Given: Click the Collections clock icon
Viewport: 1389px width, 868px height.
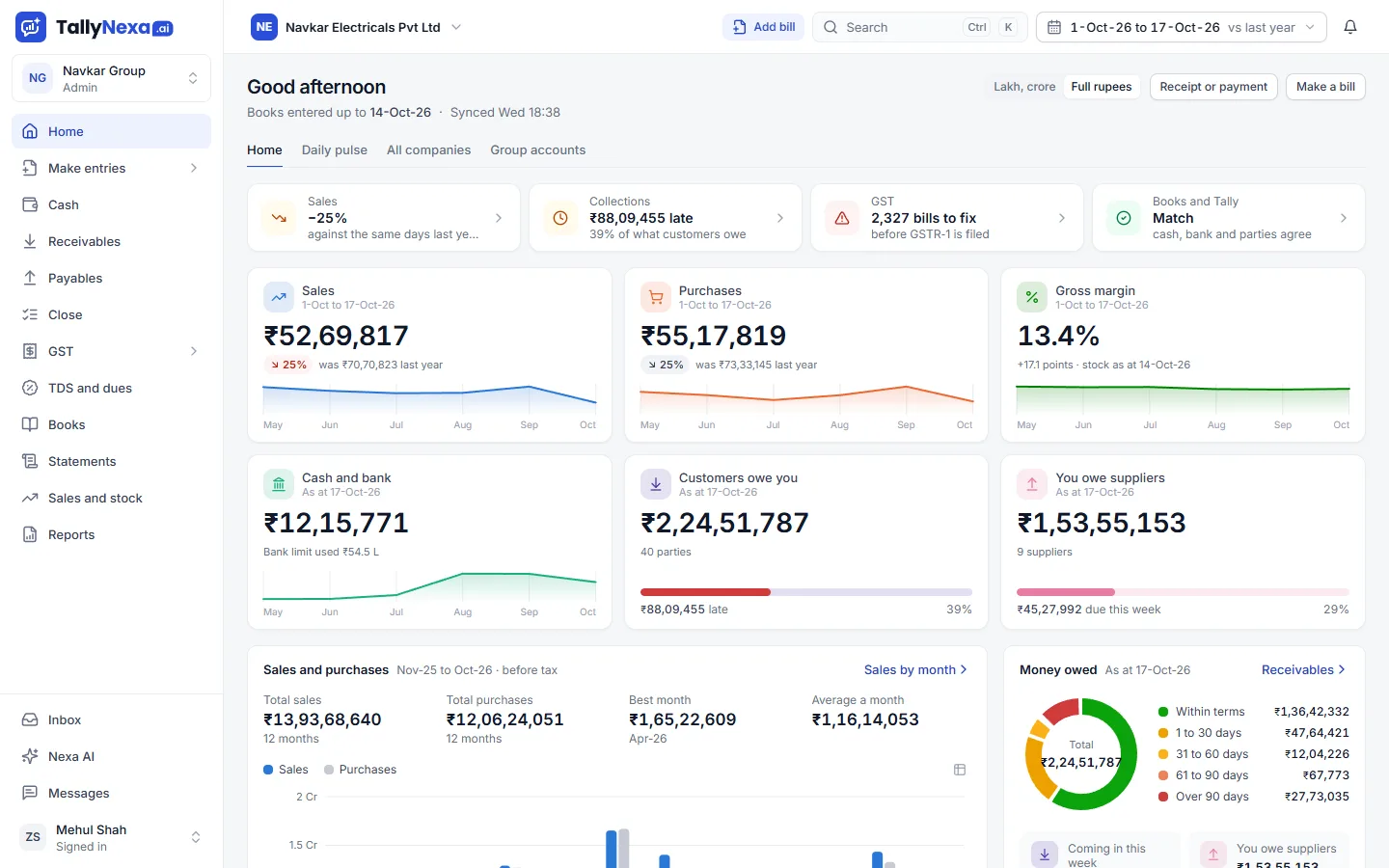Looking at the screenshot, I should click(x=560, y=218).
